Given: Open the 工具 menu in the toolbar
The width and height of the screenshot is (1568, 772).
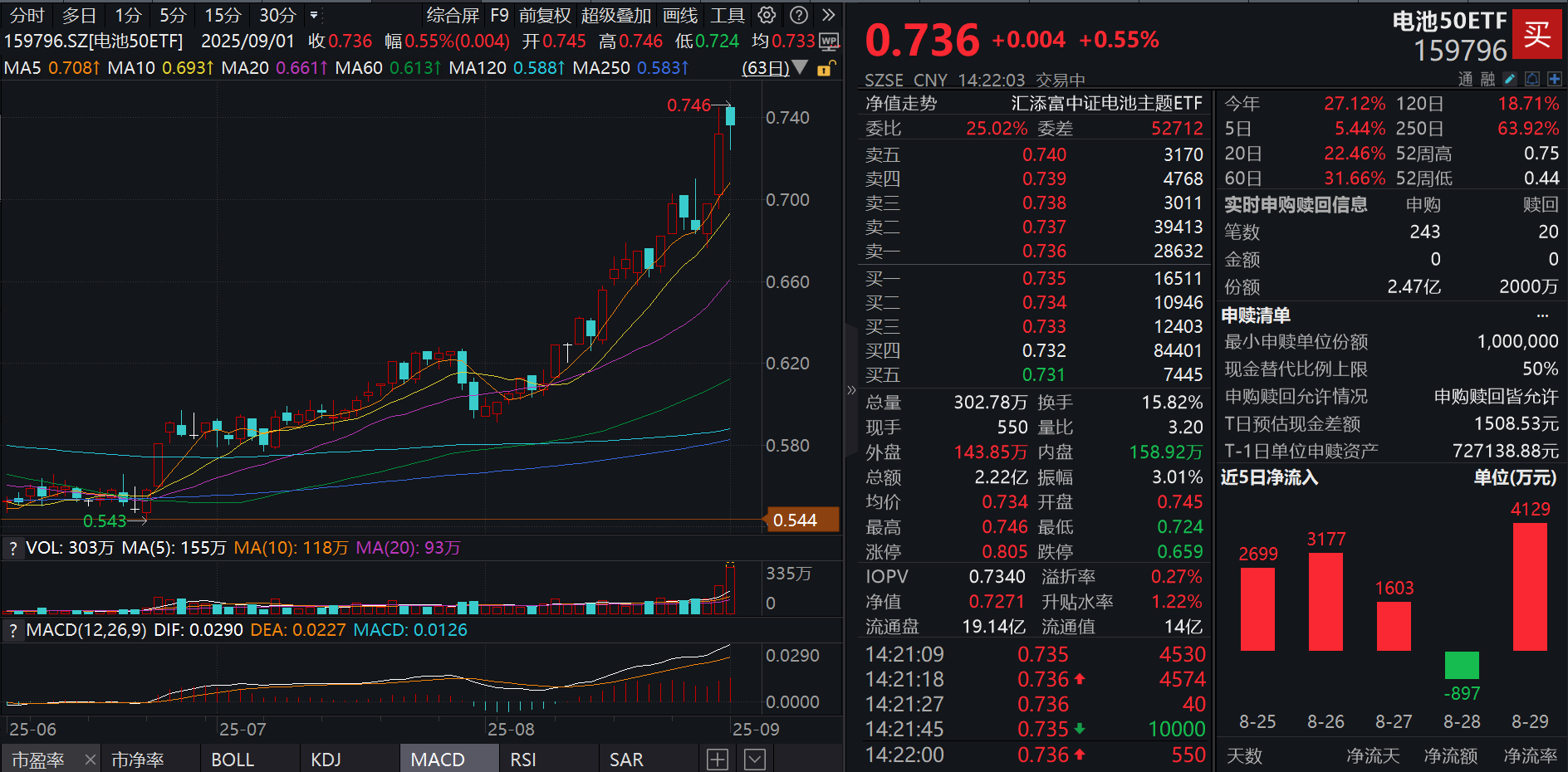Looking at the screenshot, I should pos(727,14).
